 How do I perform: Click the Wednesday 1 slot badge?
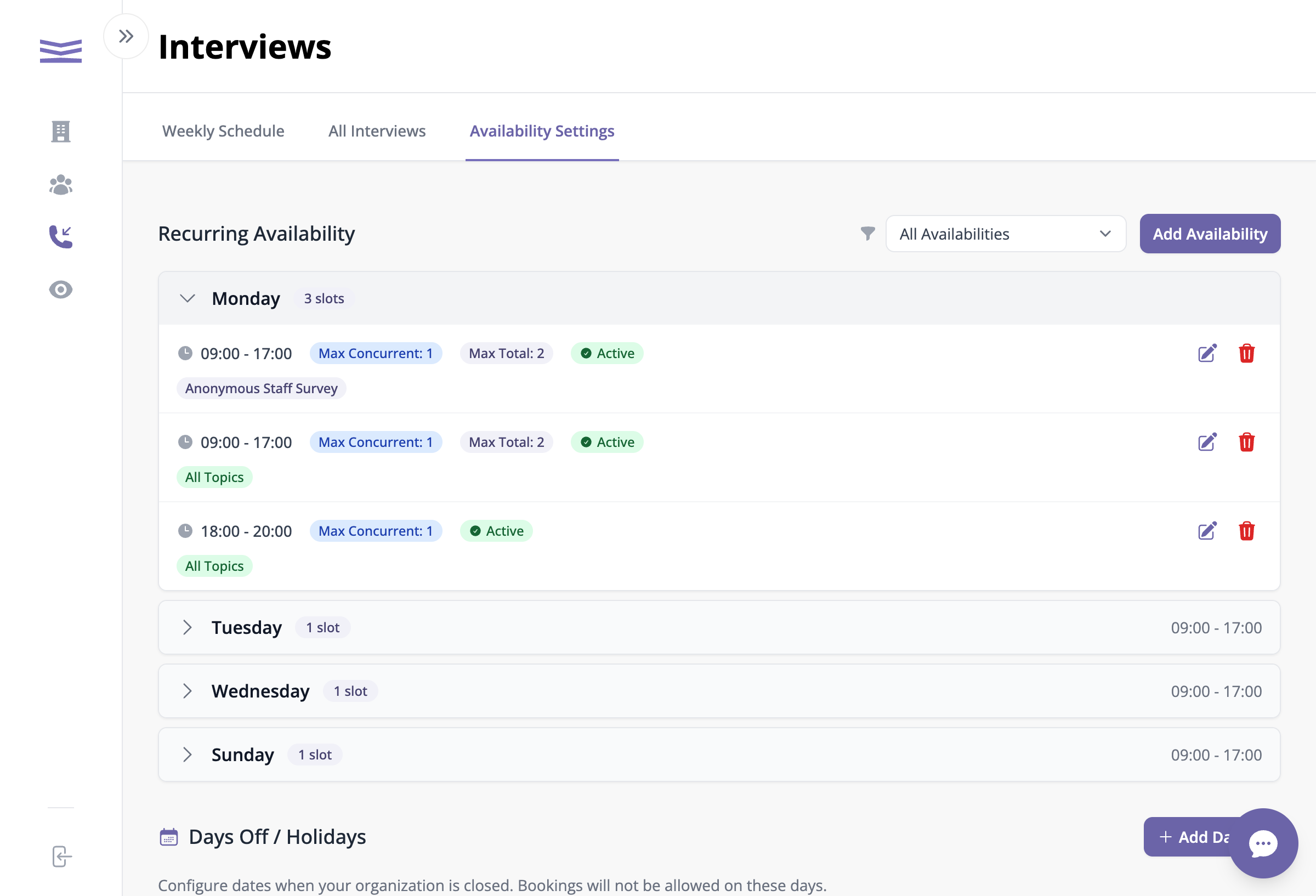tap(350, 690)
